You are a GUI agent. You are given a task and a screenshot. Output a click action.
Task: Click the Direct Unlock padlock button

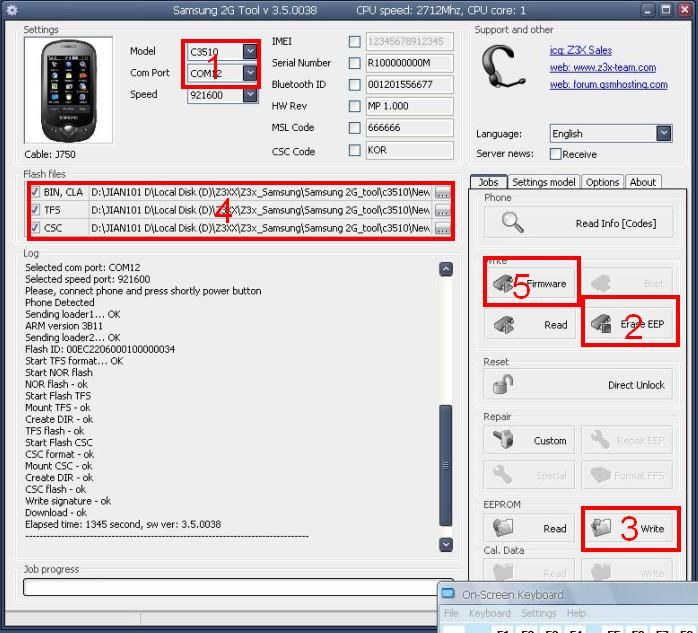pyautogui.click(x=578, y=384)
